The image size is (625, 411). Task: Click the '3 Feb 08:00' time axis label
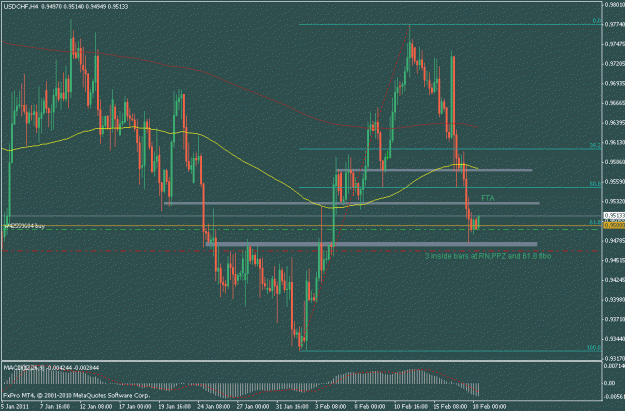click(332, 407)
